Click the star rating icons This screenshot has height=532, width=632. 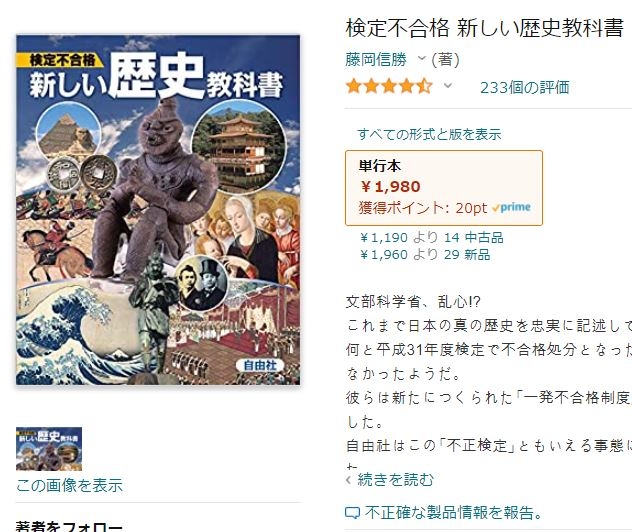click(x=389, y=87)
